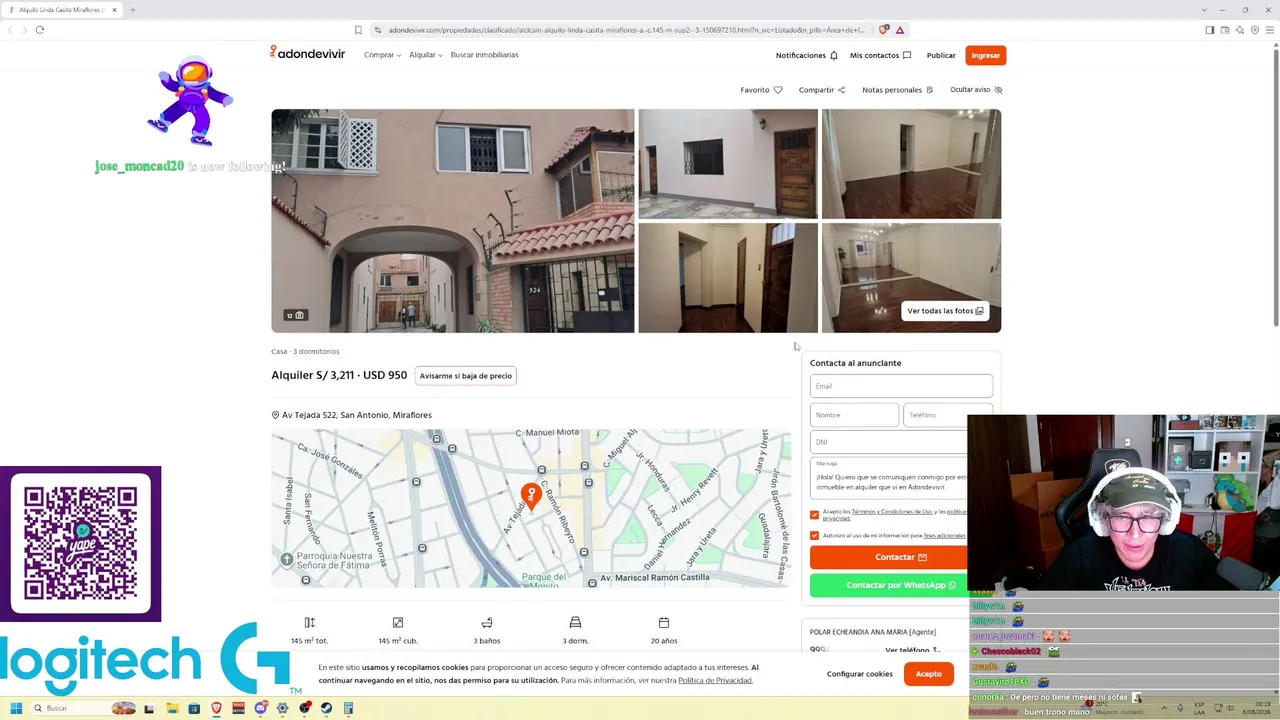Click Configurar cookies
The image size is (1280, 720).
pyautogui.click(x=859, y=674)
